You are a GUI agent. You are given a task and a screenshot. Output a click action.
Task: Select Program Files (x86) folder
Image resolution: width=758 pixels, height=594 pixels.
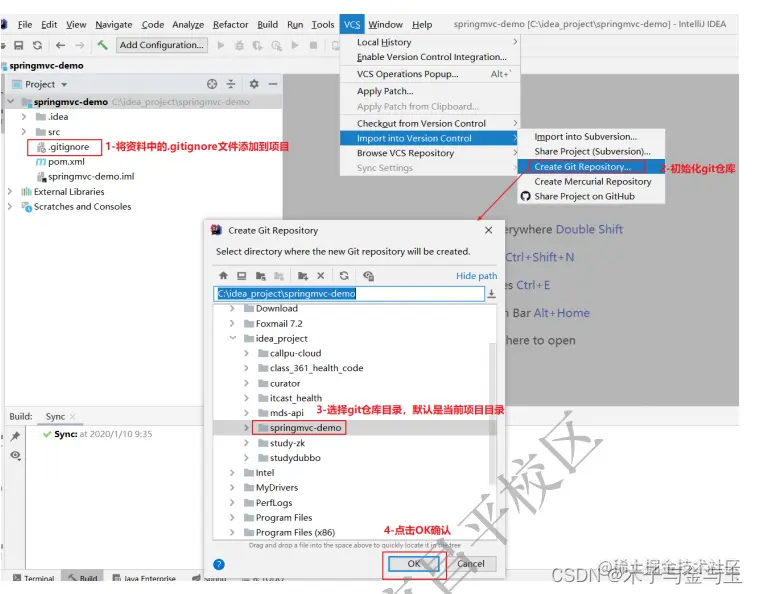[295, 532]
